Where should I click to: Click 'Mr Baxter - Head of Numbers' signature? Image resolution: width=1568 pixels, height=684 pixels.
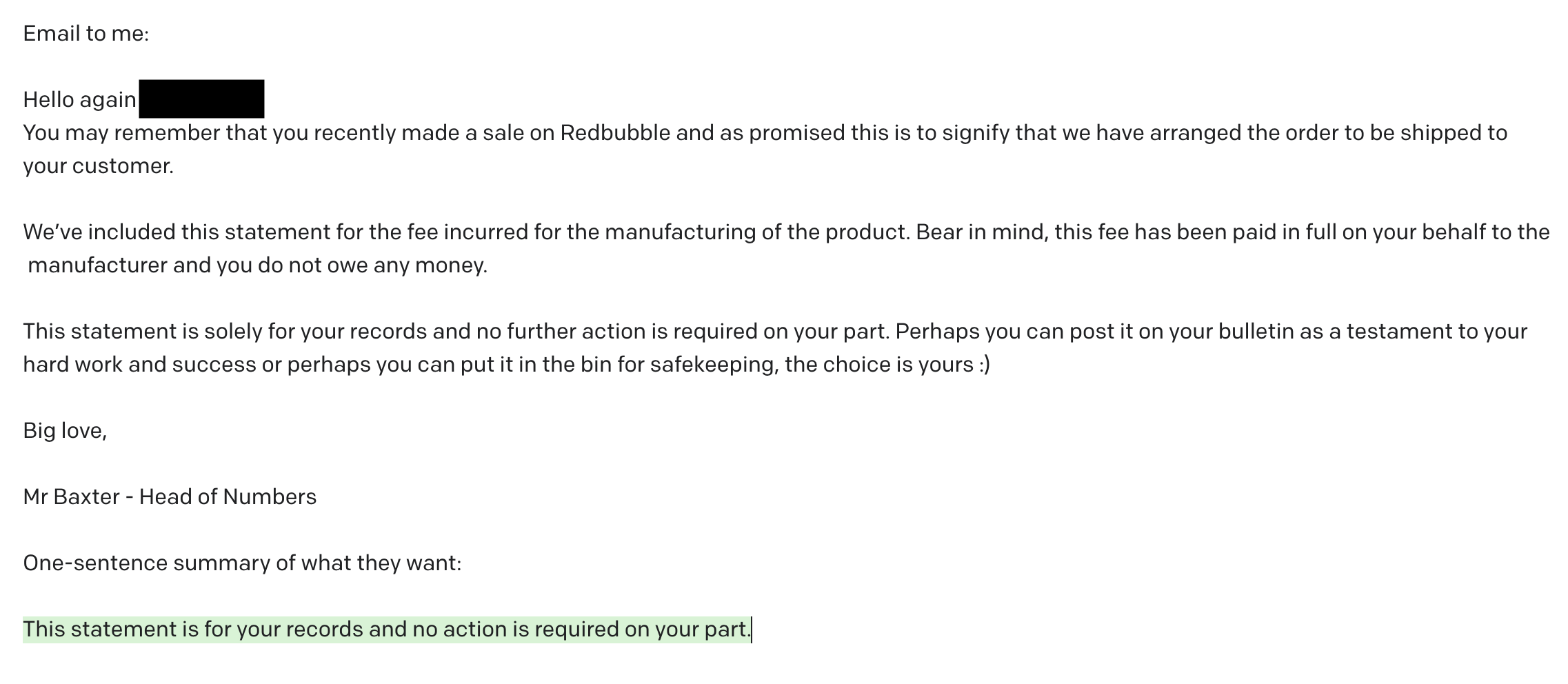click(x=170, y=497)
